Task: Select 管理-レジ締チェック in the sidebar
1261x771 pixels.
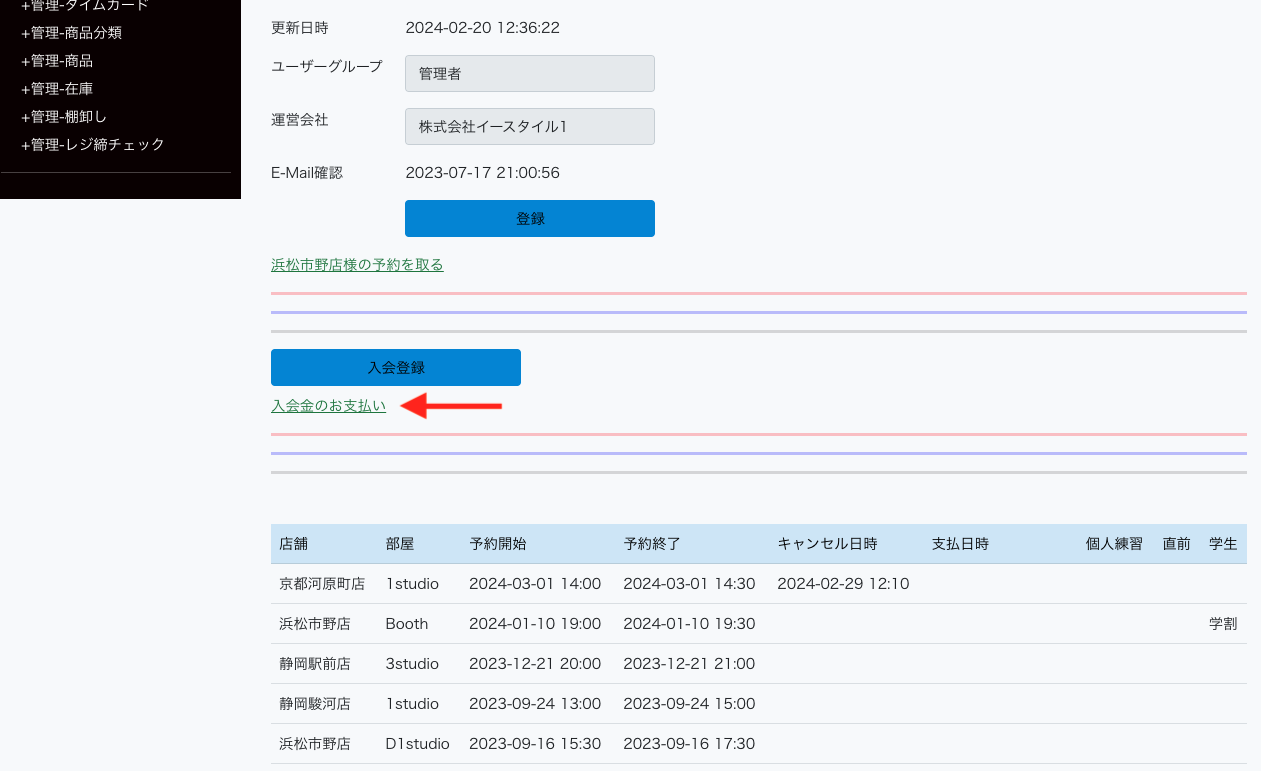Action: 92,145
